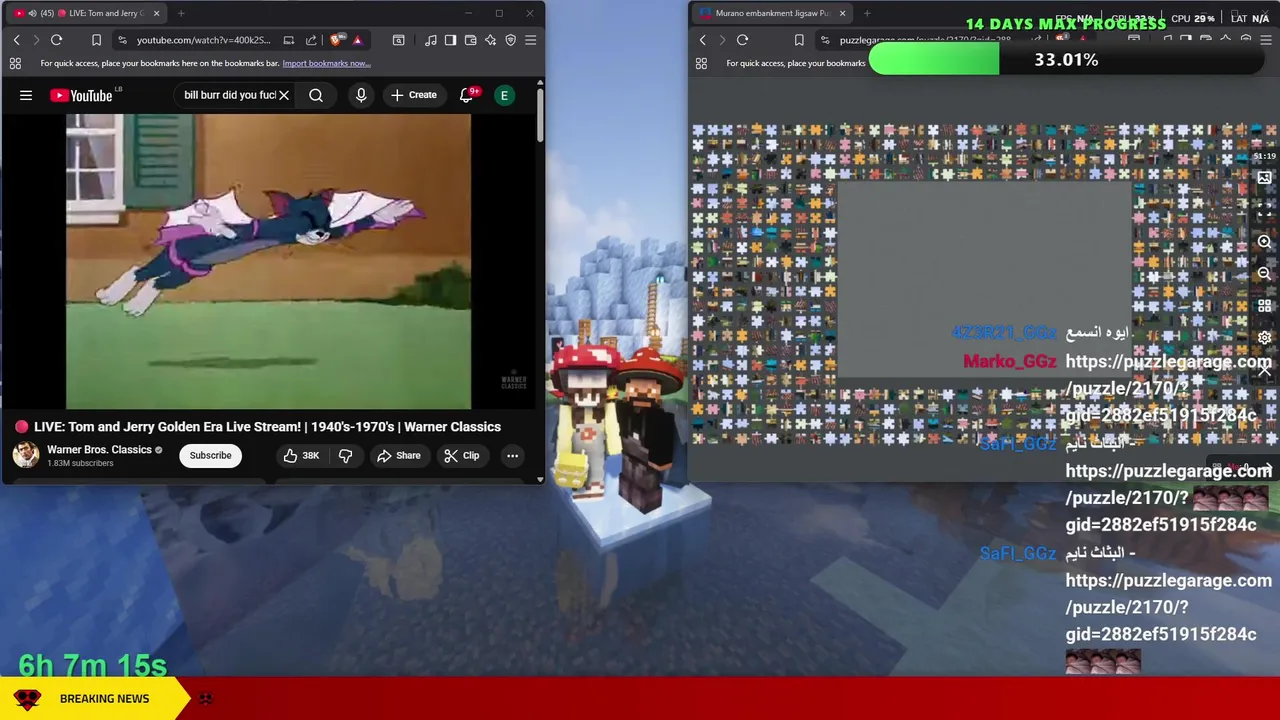Close the Tom and Jerry tab
Image resolution: width=1280 pixels, height=720 pixels.
(x=156, y=13)
